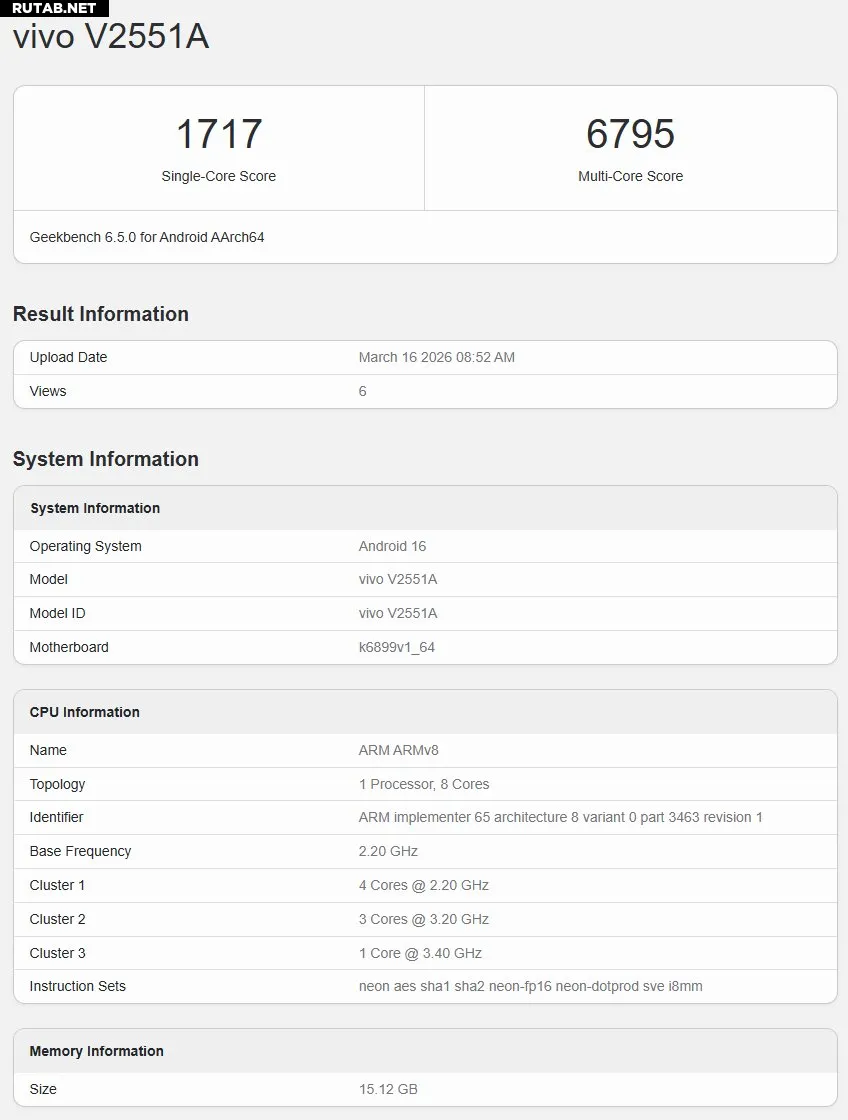Viewport: 848px width, 1120px height.
Task: Click the vivo V2551A page title
Action: [x=111, y=37]
